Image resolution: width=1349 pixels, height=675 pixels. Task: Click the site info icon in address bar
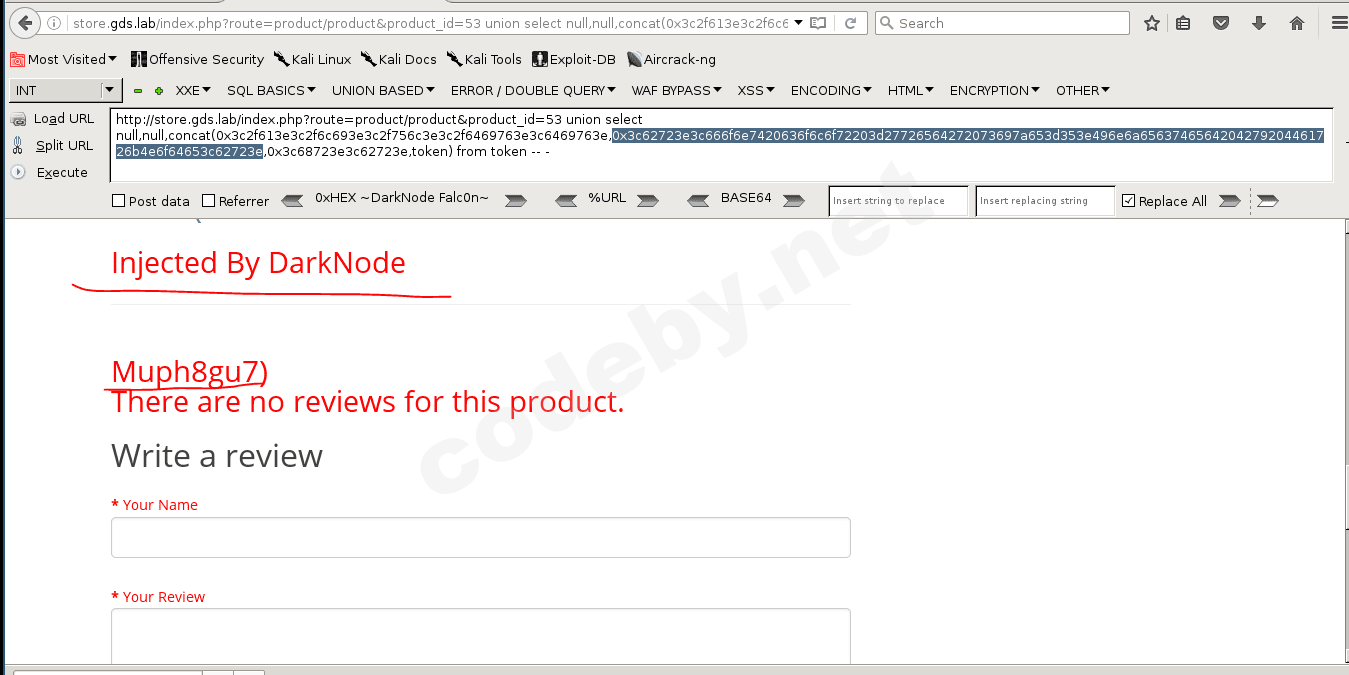pos(53,23)
